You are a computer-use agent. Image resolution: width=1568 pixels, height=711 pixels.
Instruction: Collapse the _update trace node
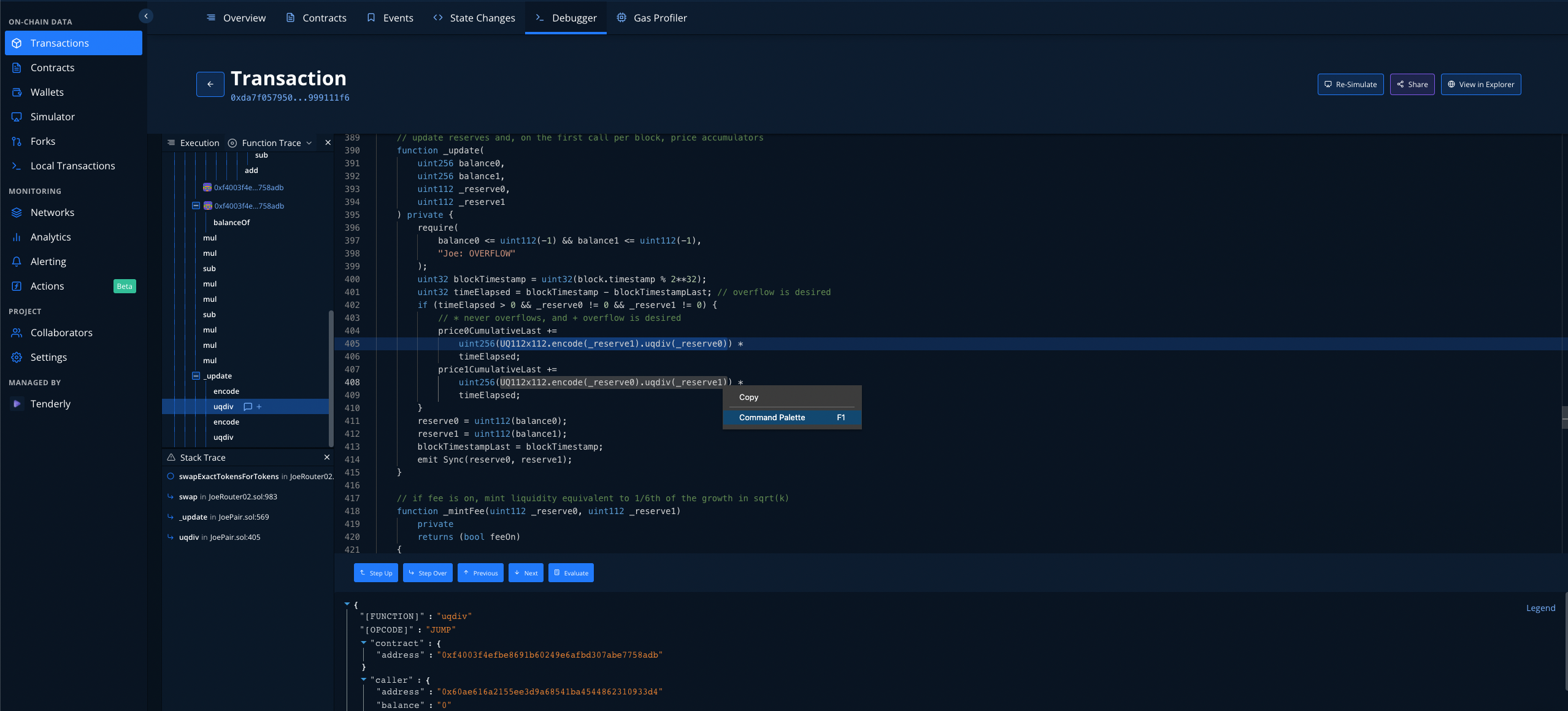[x=196, y=375]
